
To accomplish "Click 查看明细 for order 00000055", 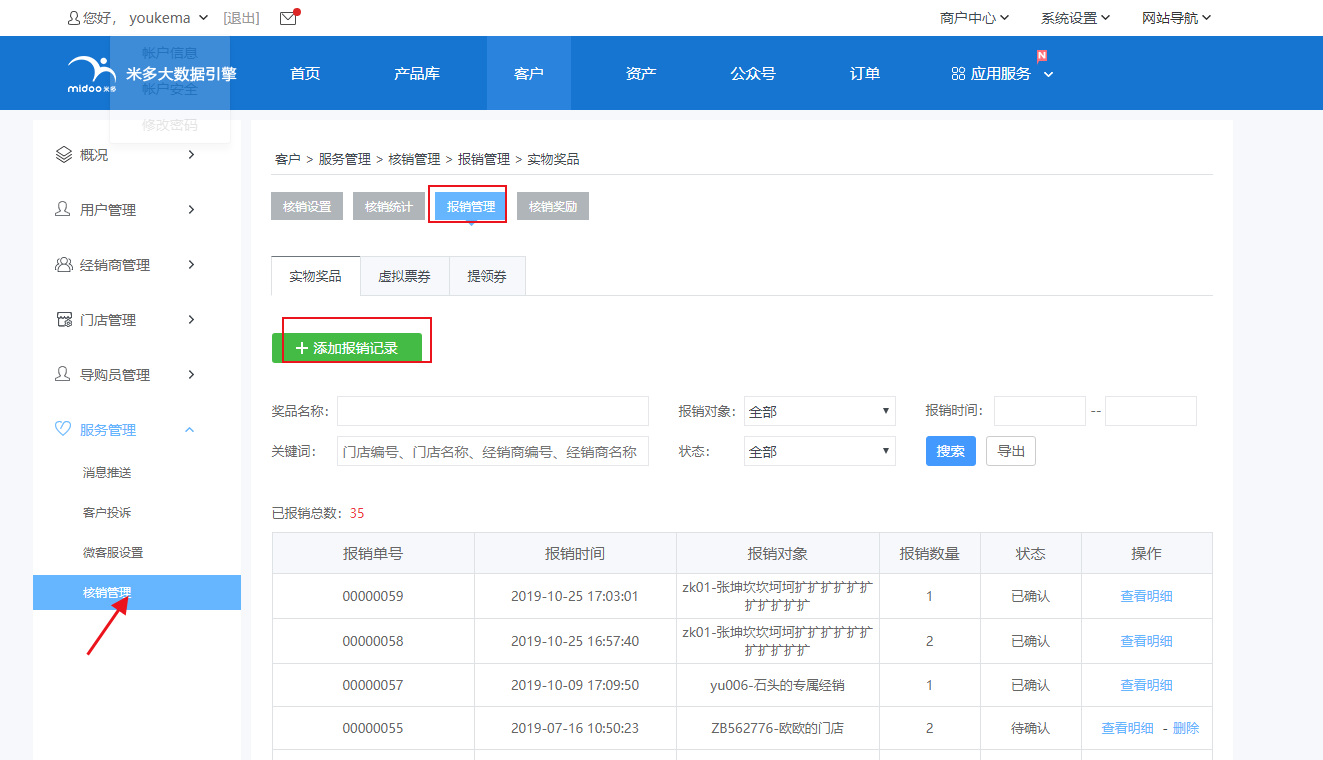I will pos(1128,728).
